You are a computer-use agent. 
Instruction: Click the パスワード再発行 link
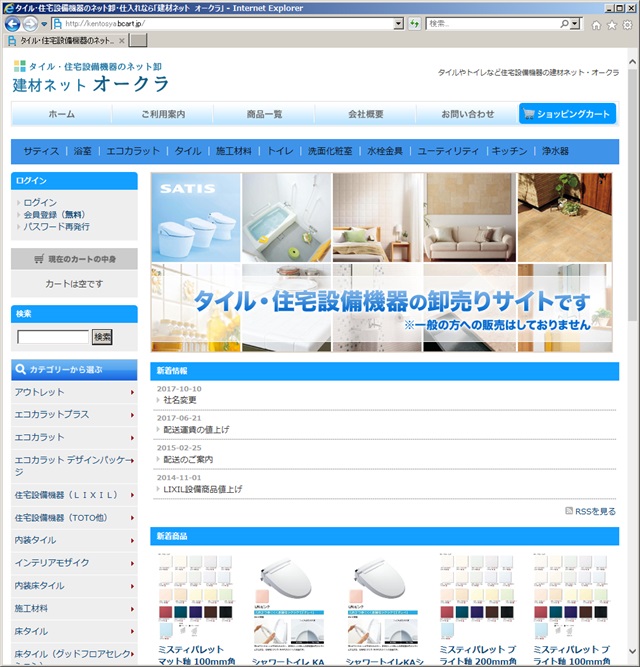[56, 226]
